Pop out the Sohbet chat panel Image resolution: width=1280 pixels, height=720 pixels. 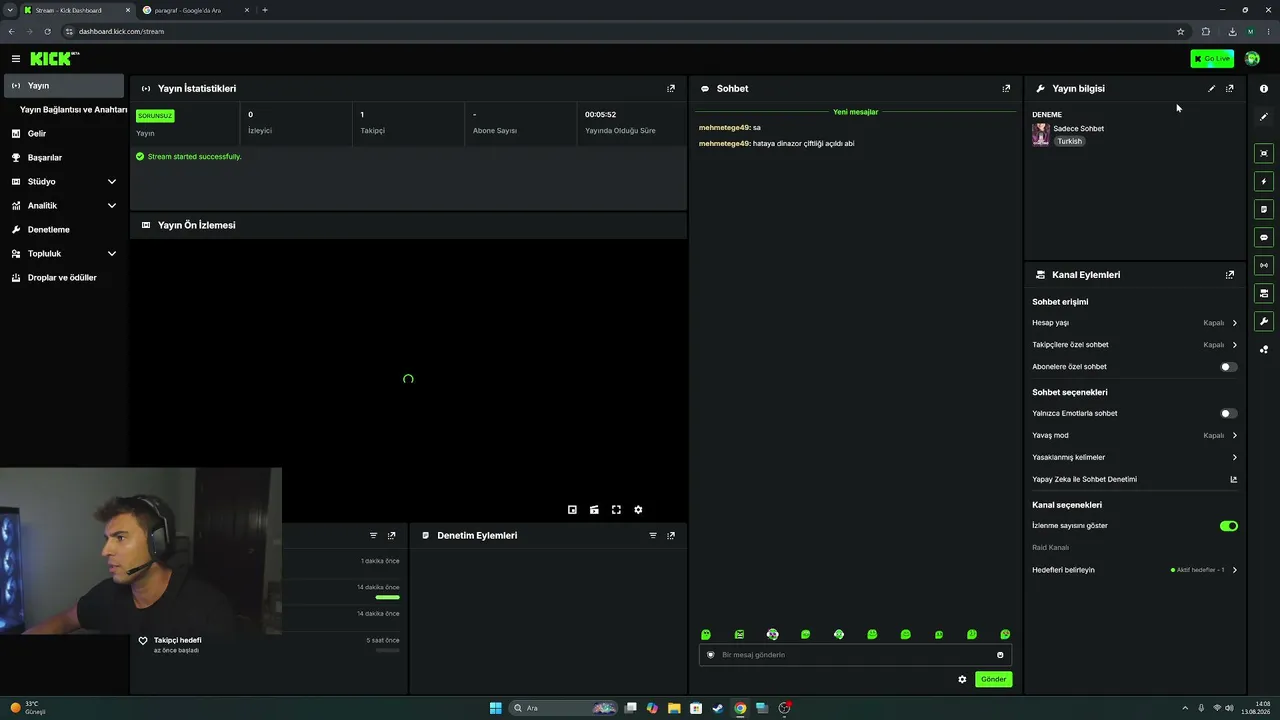[x=1006, y=88]
